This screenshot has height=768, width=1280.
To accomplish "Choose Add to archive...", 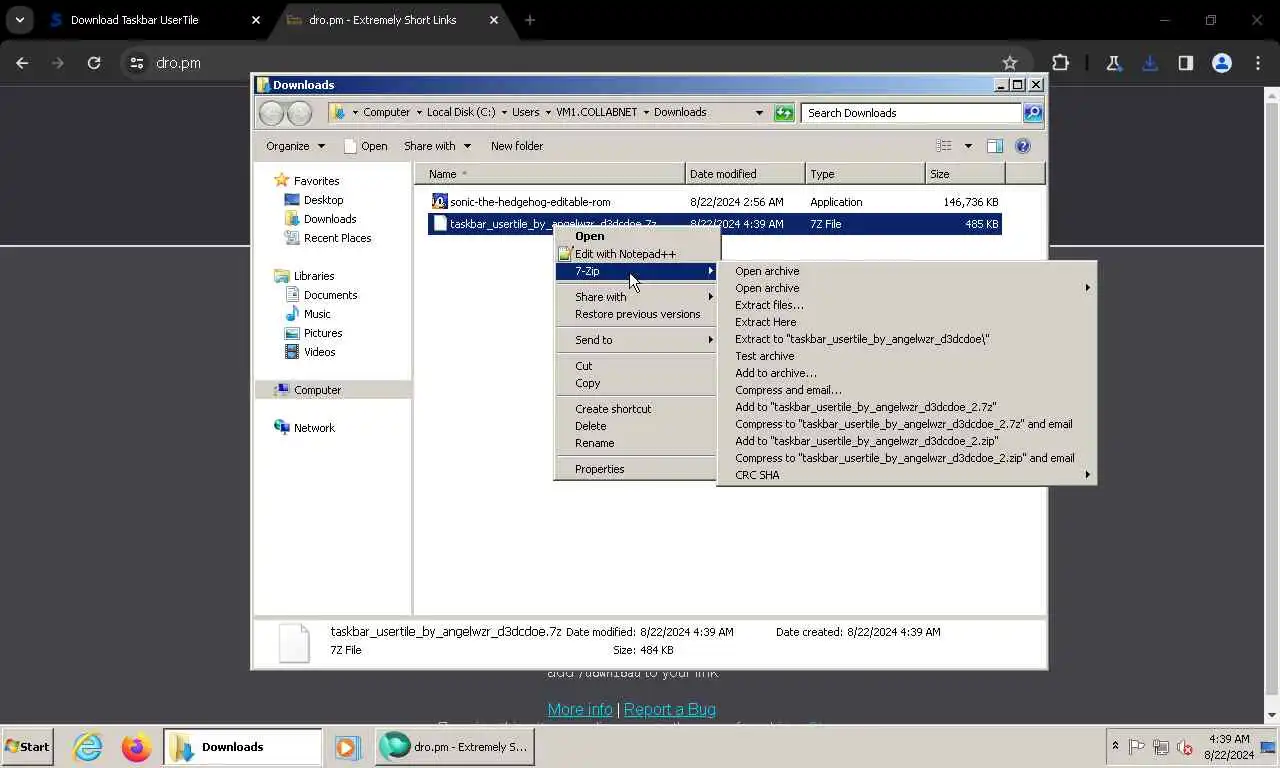I will click(x=776, y=373).
